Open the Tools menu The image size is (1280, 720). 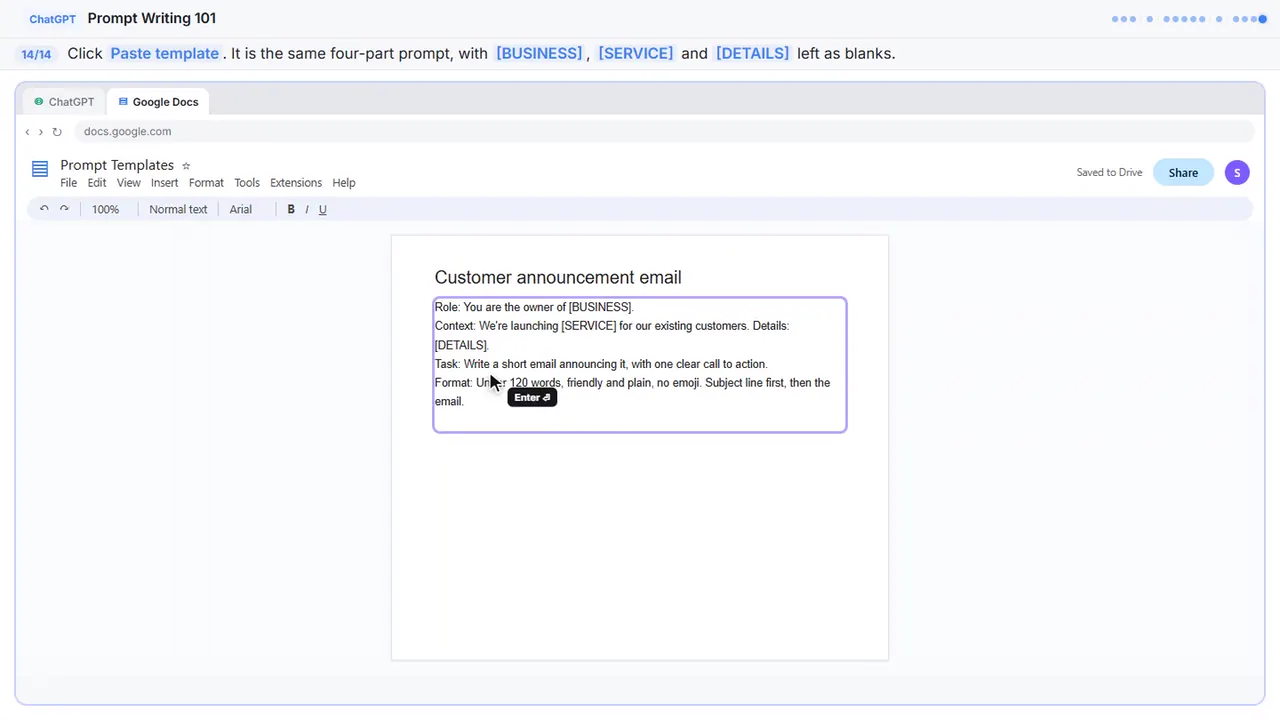click(x=247, y=183)
